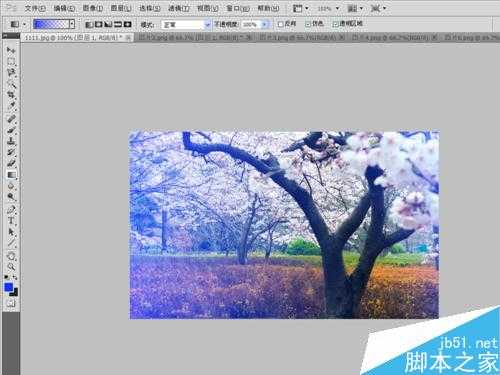Toggle the 仿色 (Dither) checkbox
The height and width of the screenshot is (375, 500).
[x=308, y=24]
